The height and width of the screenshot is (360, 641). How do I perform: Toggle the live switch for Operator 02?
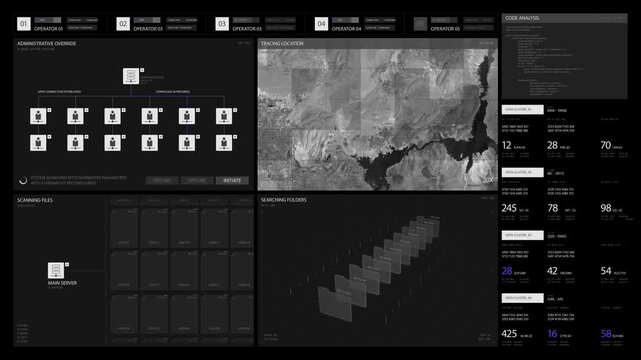147,20
